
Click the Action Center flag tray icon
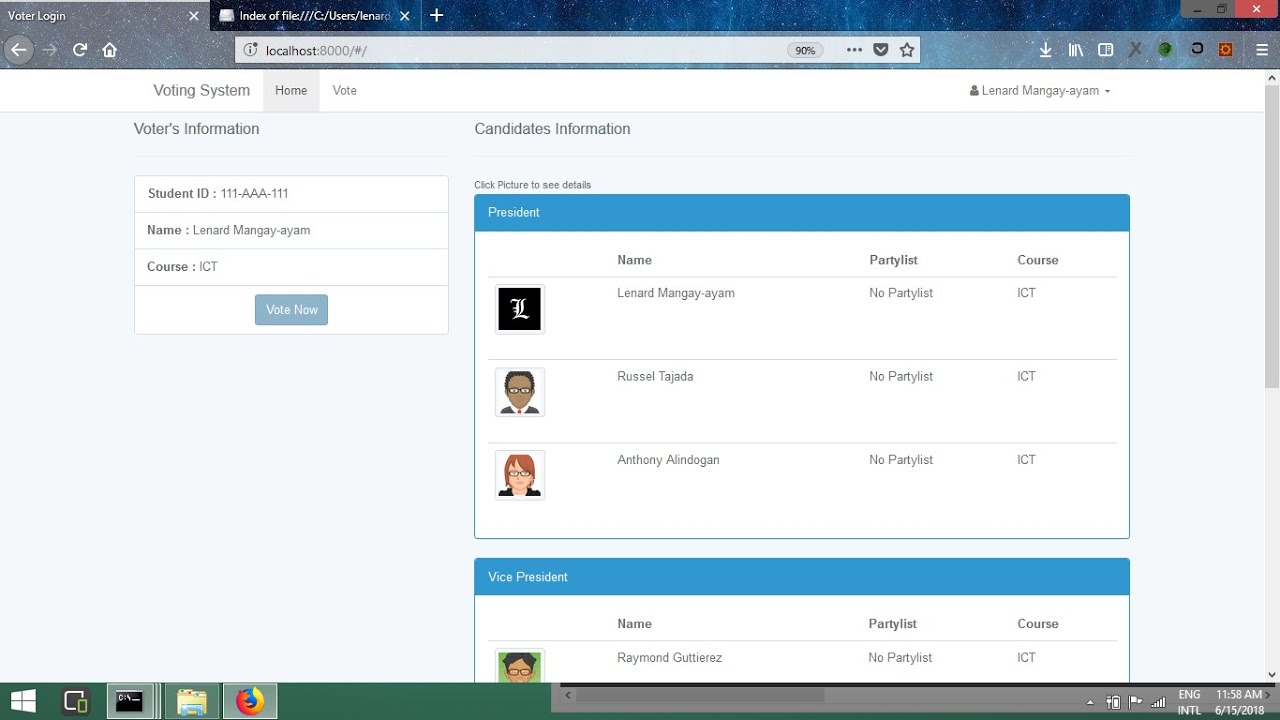point(1136,703)
